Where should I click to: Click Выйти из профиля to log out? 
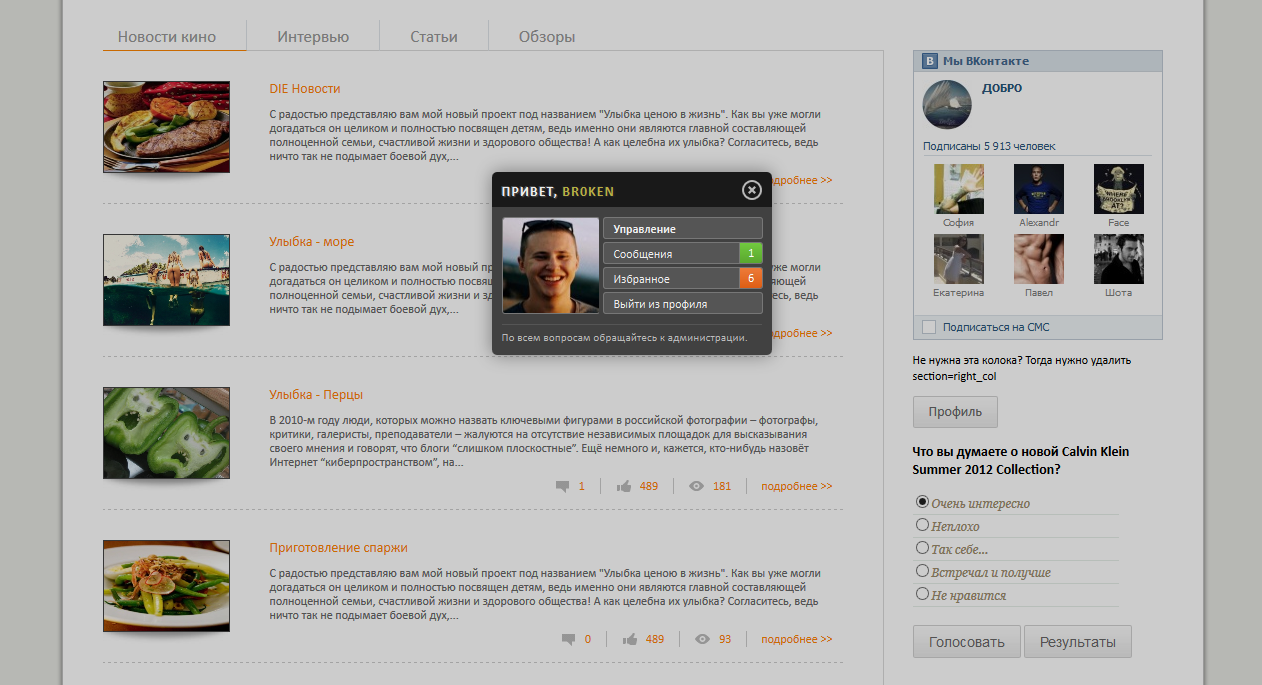pyautogui.click(x=682, y=304)
